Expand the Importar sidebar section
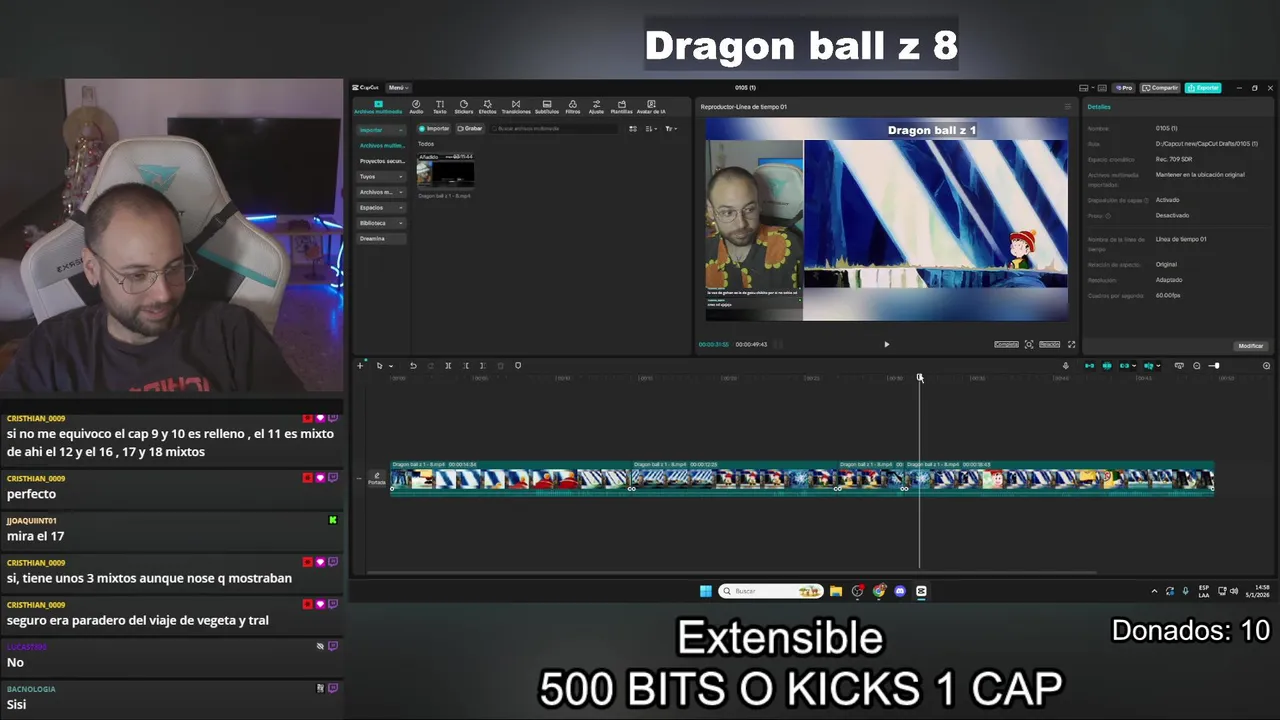The height and width of the screenshot is (720, 1280). coord(381,130)
